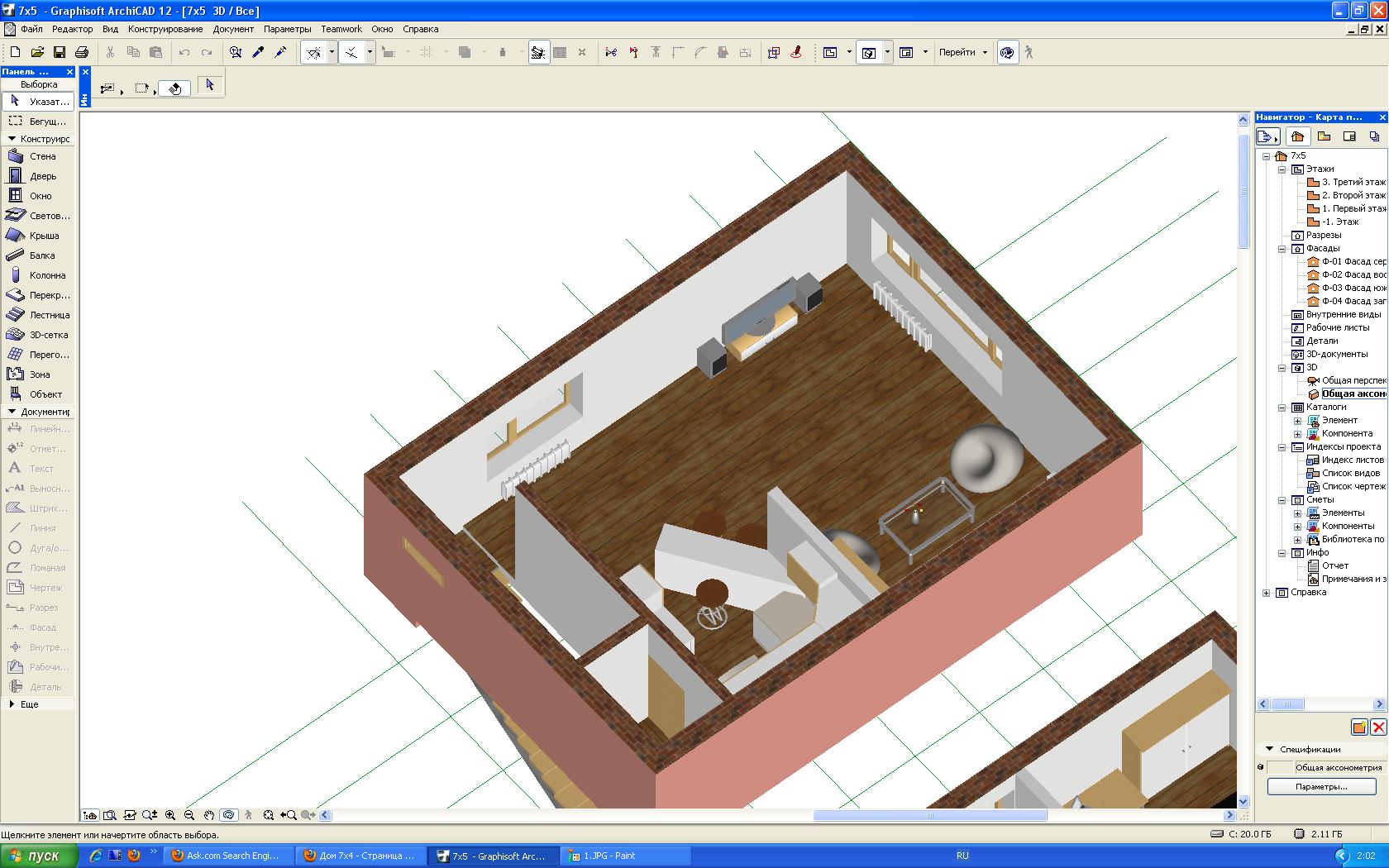Collapse the Этажи tree node

tap(1282, 169)
